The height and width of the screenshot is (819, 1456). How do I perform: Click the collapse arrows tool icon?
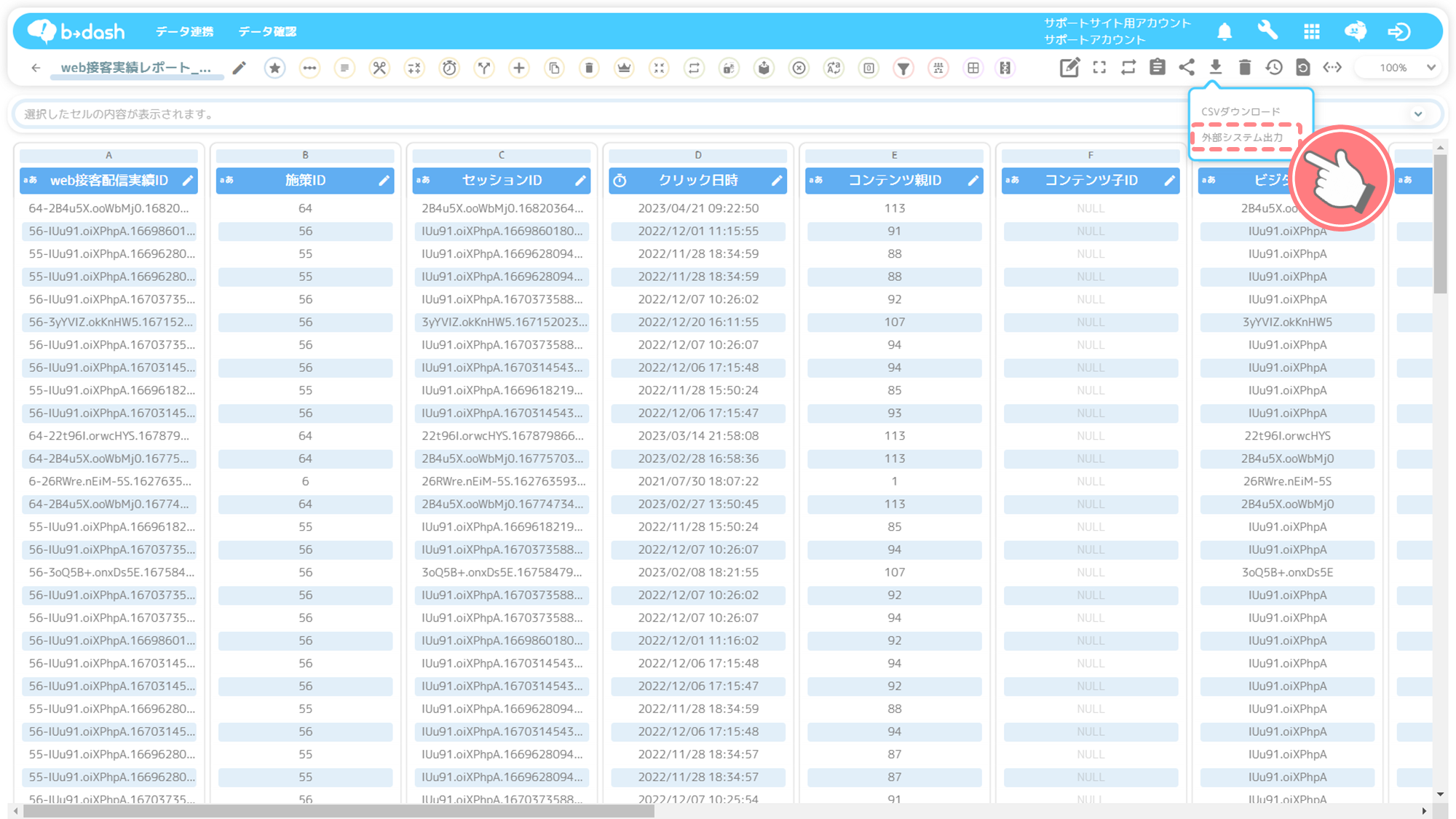[659, 68]
